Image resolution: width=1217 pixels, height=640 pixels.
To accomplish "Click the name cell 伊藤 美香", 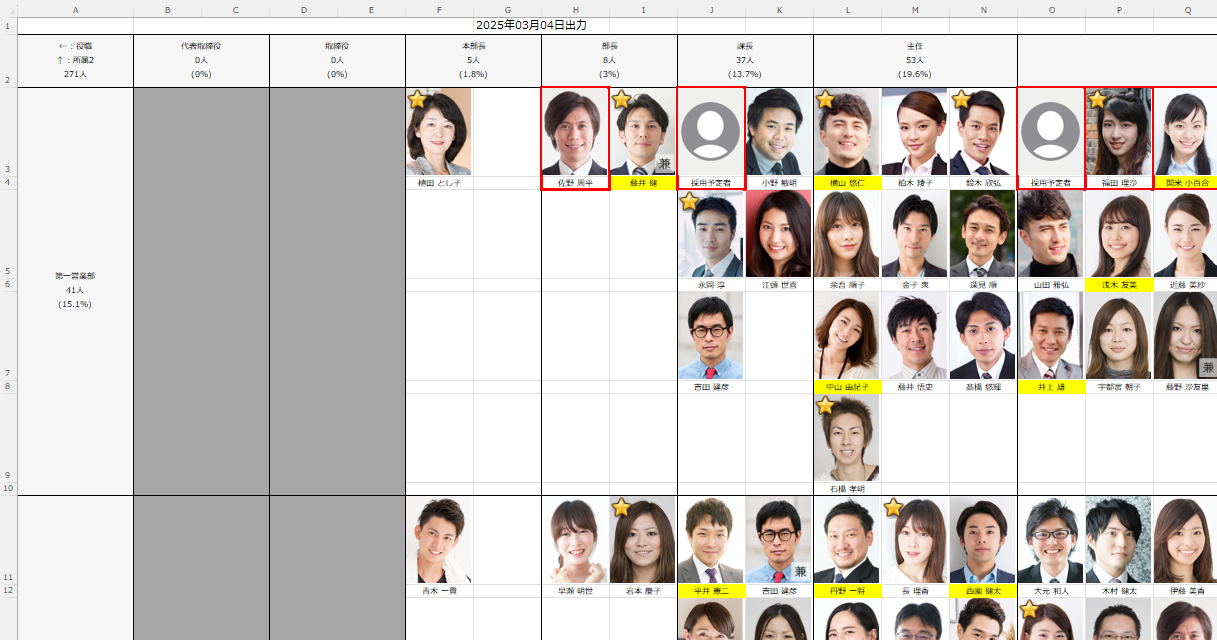I will (1186, 591).
